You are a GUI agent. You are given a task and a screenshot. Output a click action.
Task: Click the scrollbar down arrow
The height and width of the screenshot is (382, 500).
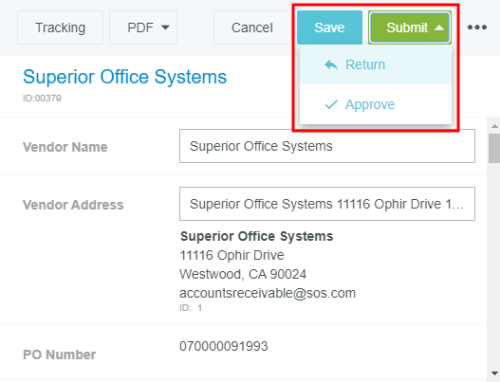pos(494,373)
